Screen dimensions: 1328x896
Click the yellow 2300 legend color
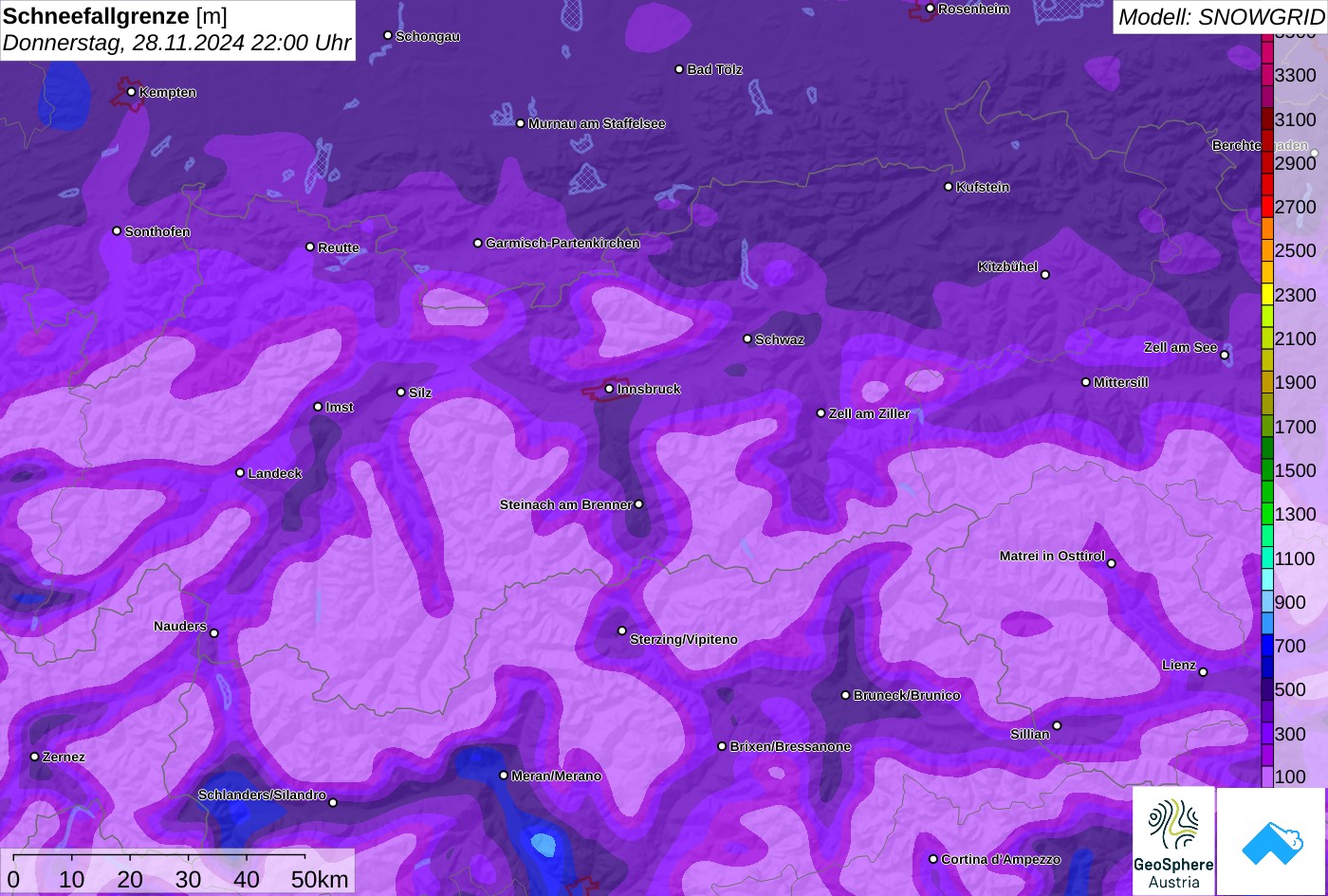coord(1267,294)
